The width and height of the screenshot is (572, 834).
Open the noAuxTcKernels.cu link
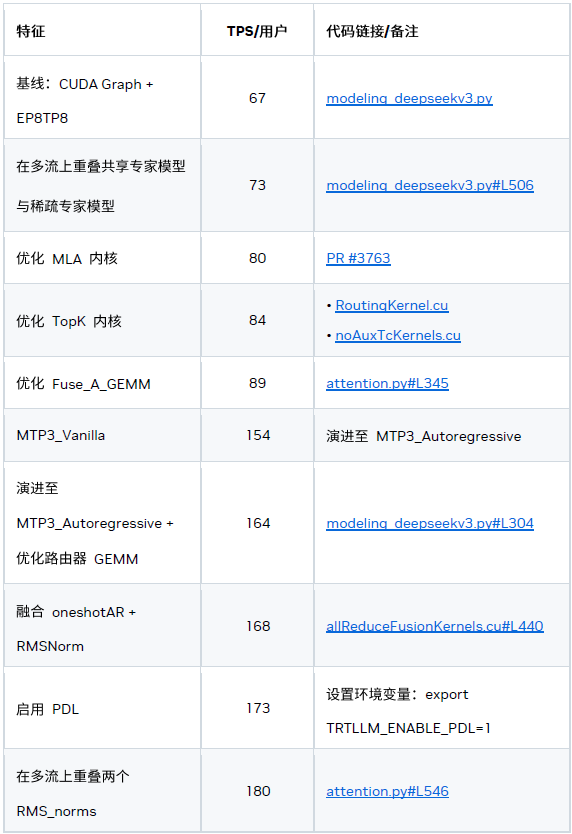click(398, 336)
